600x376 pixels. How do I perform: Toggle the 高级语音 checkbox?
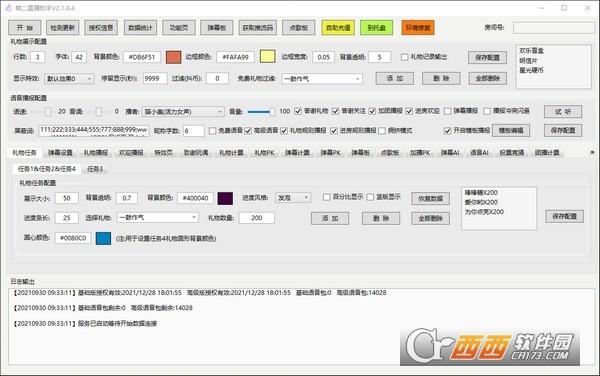pyautogui.click(x=248, y=131)
